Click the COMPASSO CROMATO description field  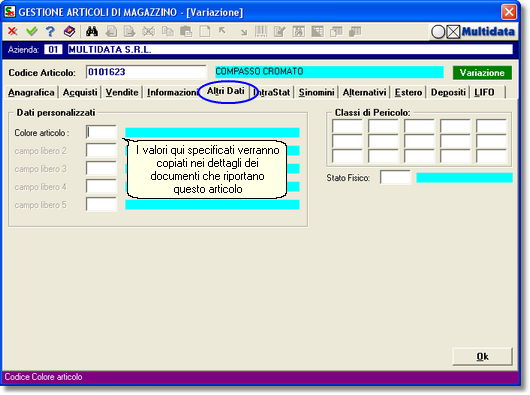coord(329,72)
